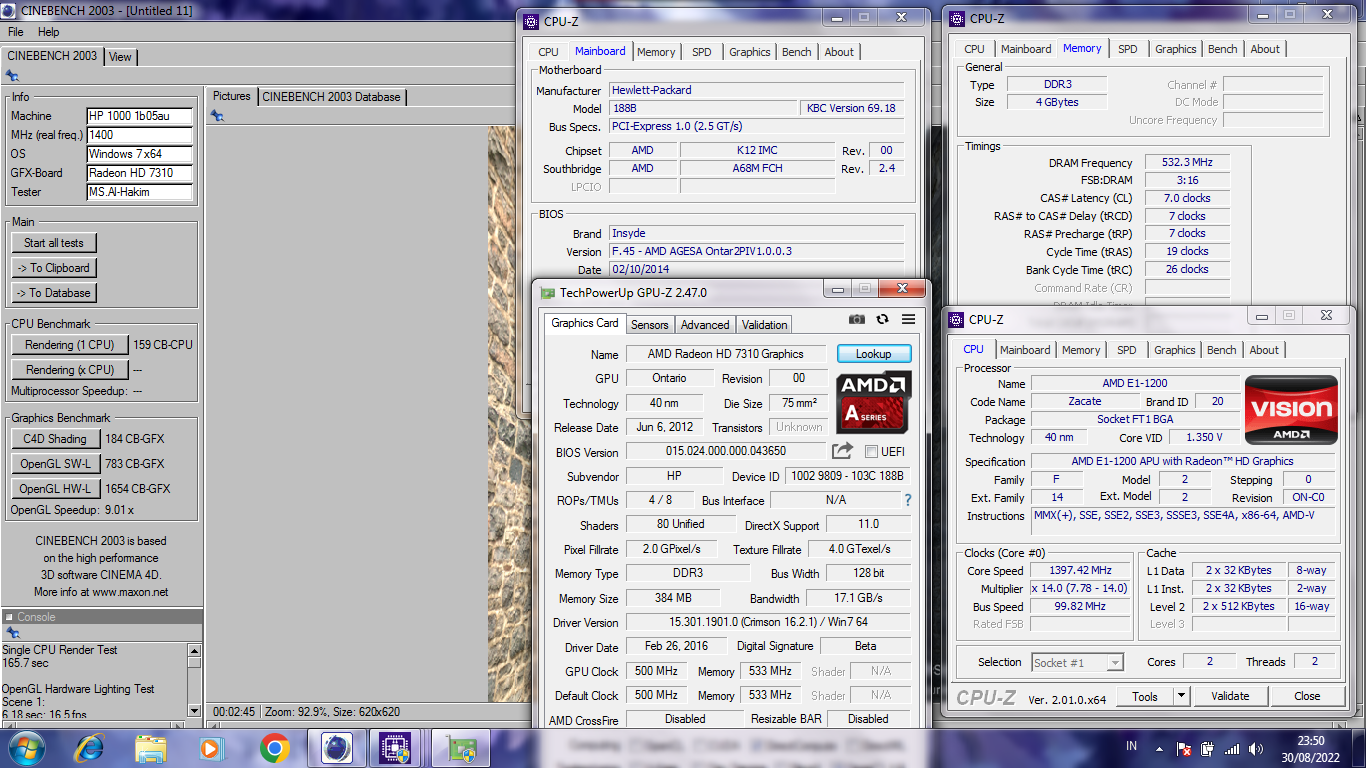
Task: Open the Advanced tab in GPU-Z
Action: click(x=705, y=325)
